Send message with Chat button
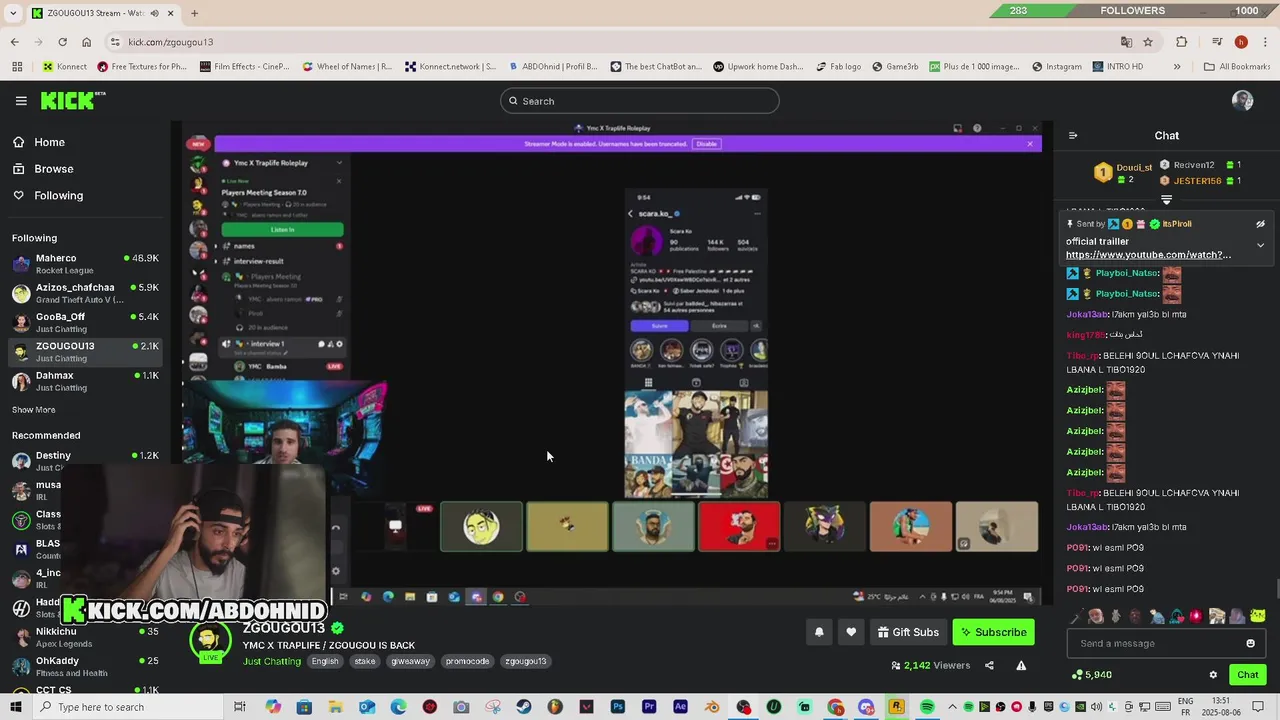Image resolution: width=1280 pixels, height=720 pixels. [x=1247, y=675]
